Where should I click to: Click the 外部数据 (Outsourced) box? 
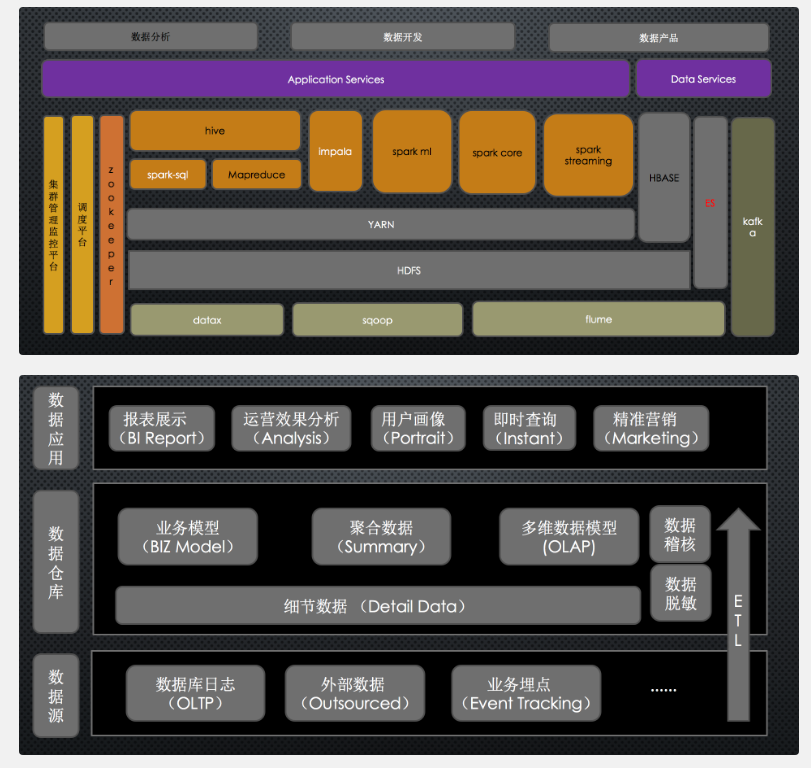click(x=355, y=694)
